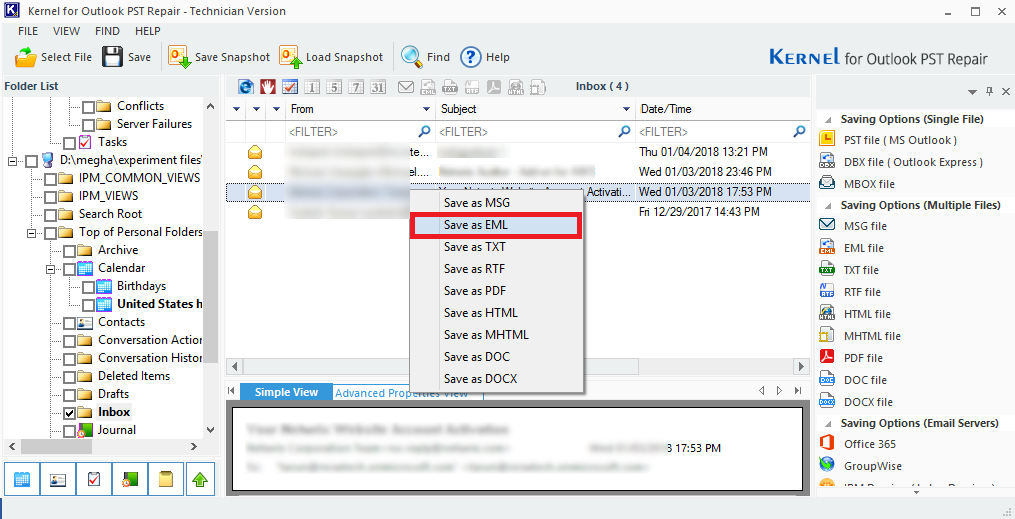Collapse the D:\megha root tree node
Image resolution: width=1015 pixels, height=519 pixels.
click(12, 160)
